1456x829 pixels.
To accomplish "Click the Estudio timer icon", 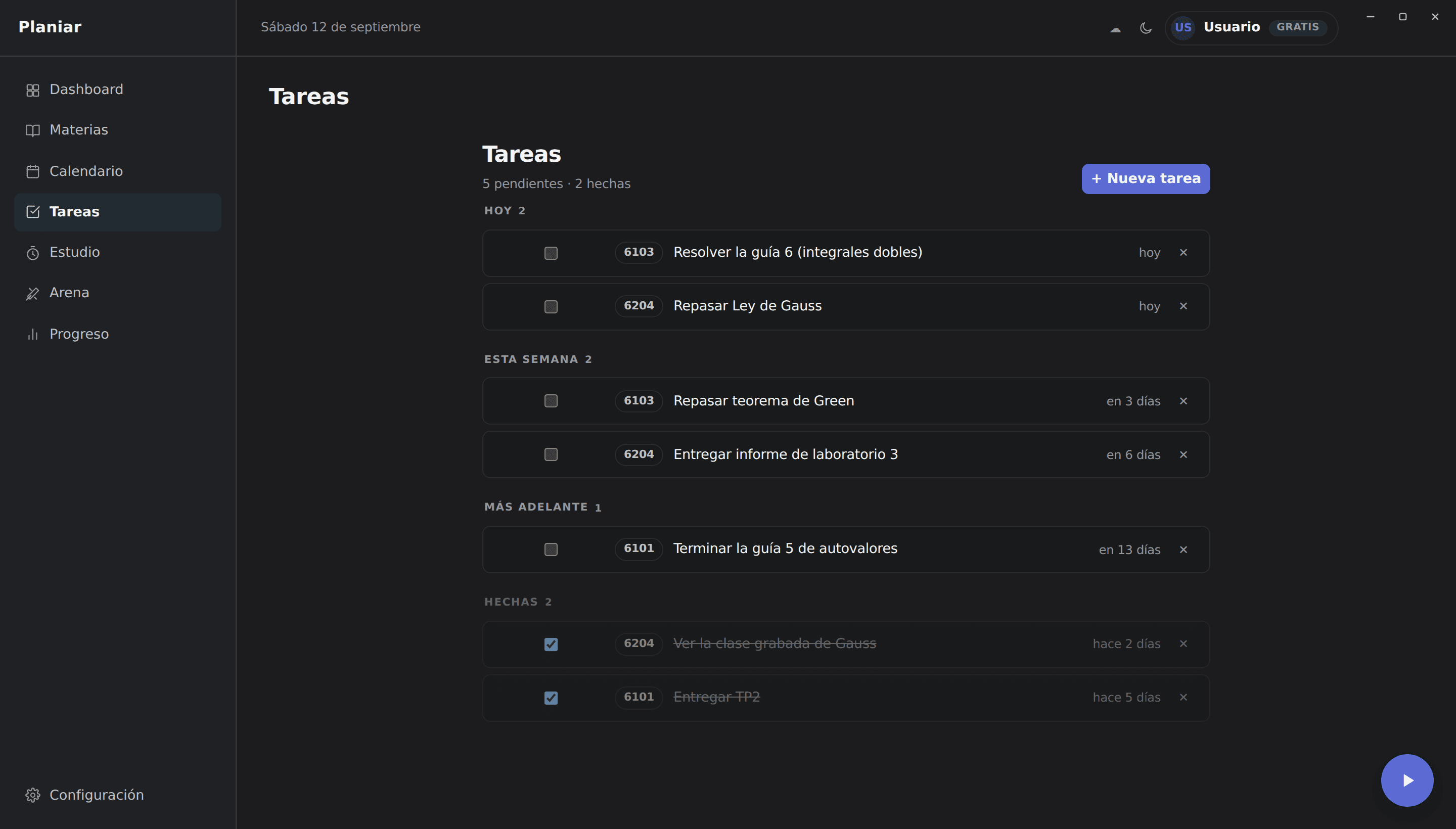I will [x=32, y=253].
